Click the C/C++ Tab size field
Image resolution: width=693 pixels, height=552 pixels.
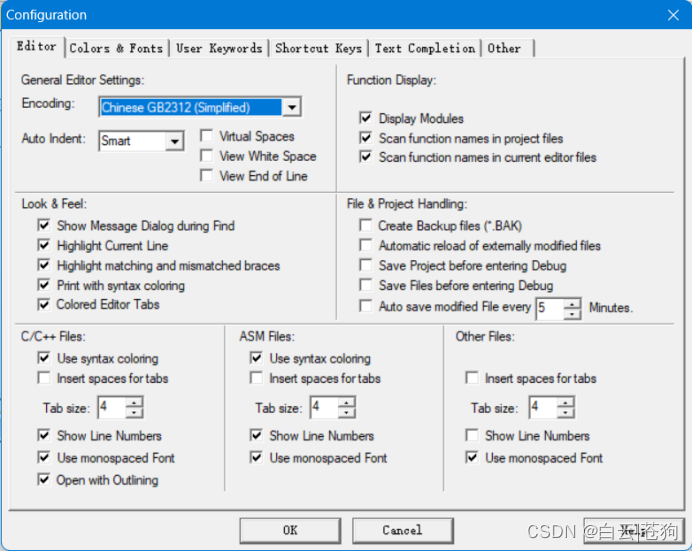pyautogui.click(x=112, y=407)
